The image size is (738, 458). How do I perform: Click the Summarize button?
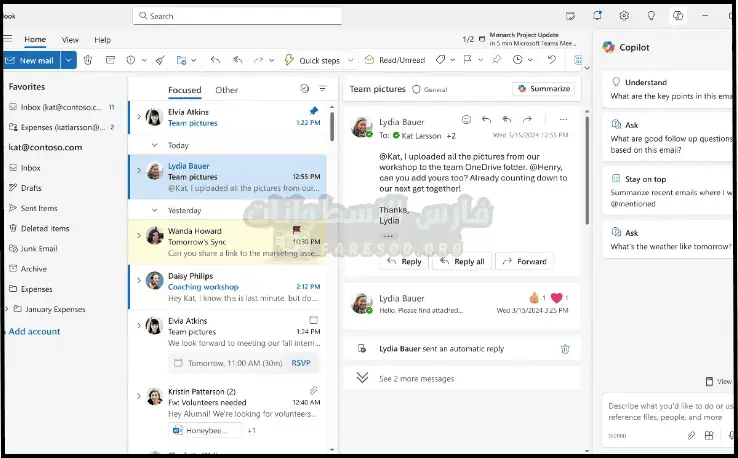click(544, 89)
